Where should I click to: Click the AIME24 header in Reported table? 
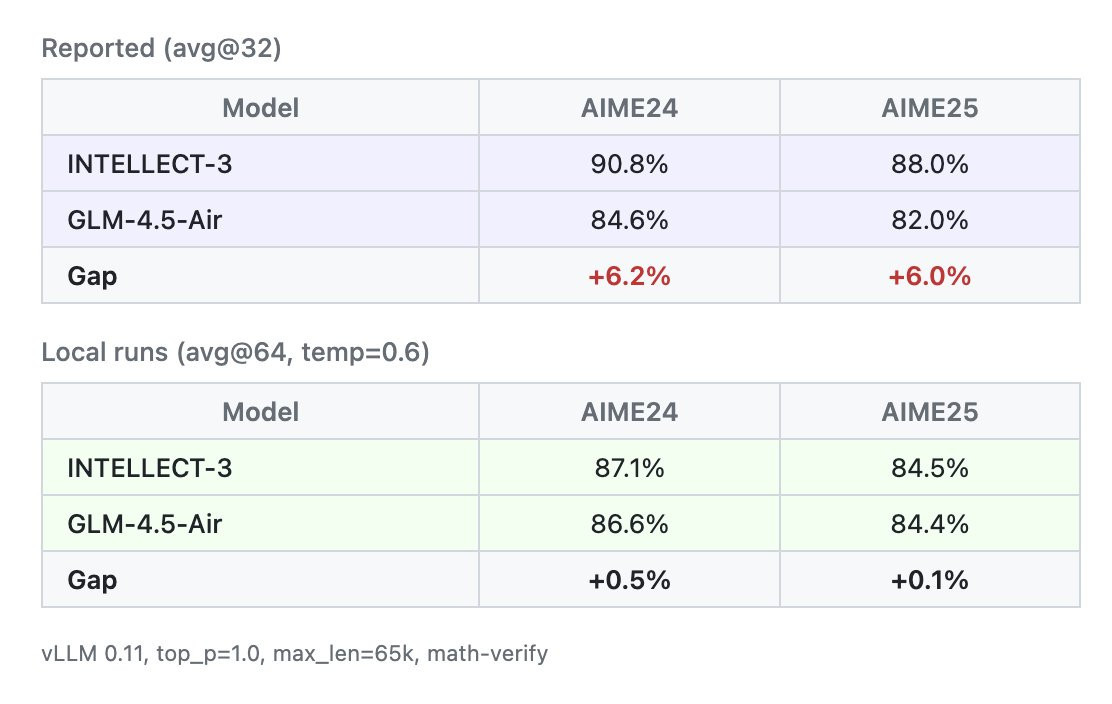click(629, 108)
